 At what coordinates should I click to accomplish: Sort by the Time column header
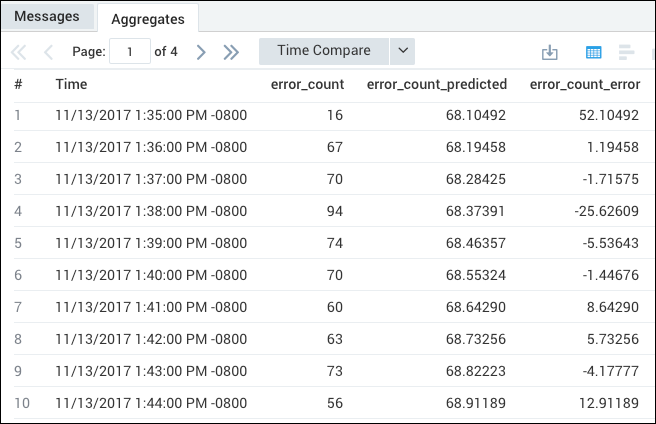71,84
